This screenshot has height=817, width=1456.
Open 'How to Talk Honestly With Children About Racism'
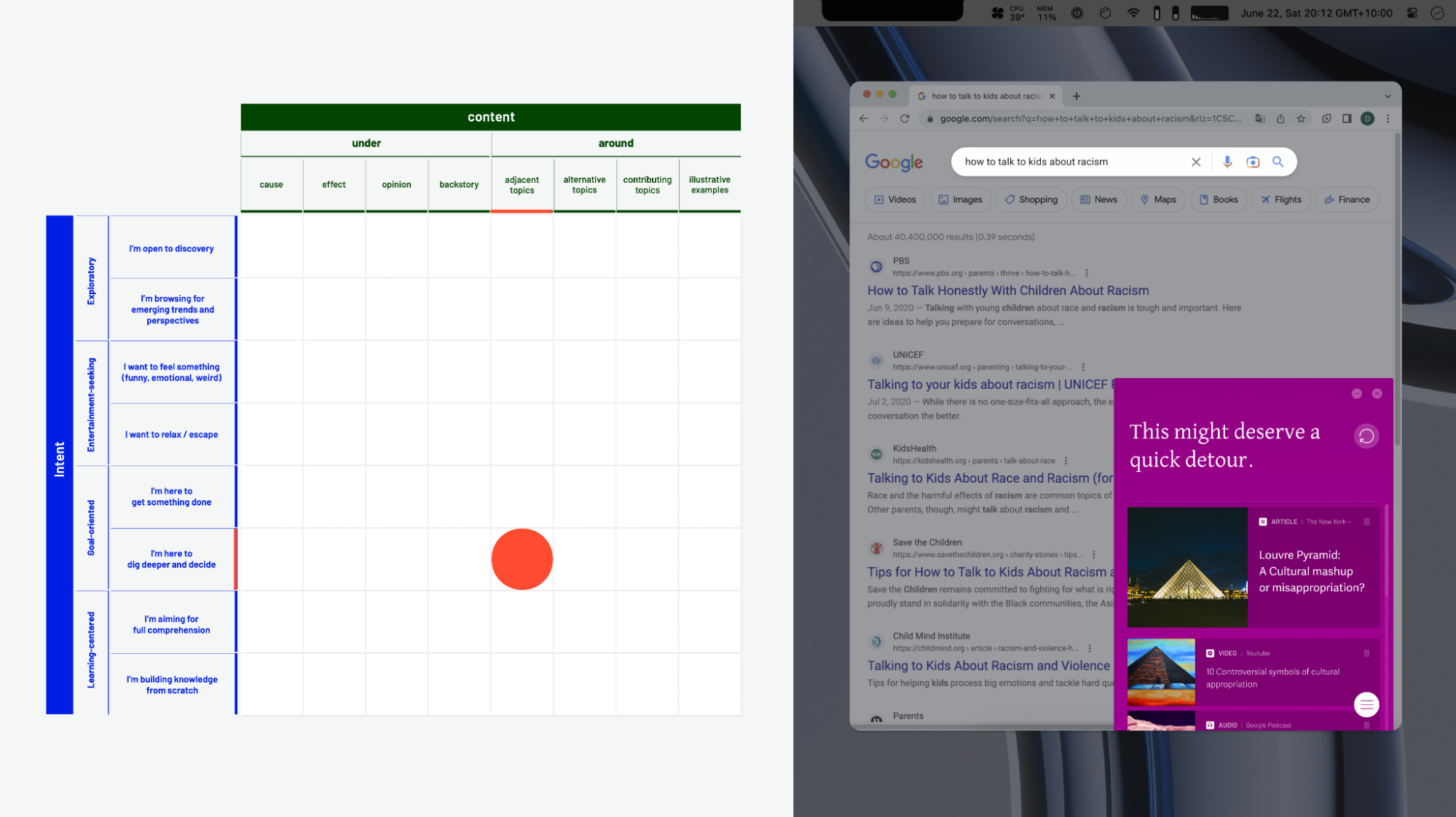click(1008, 291)
